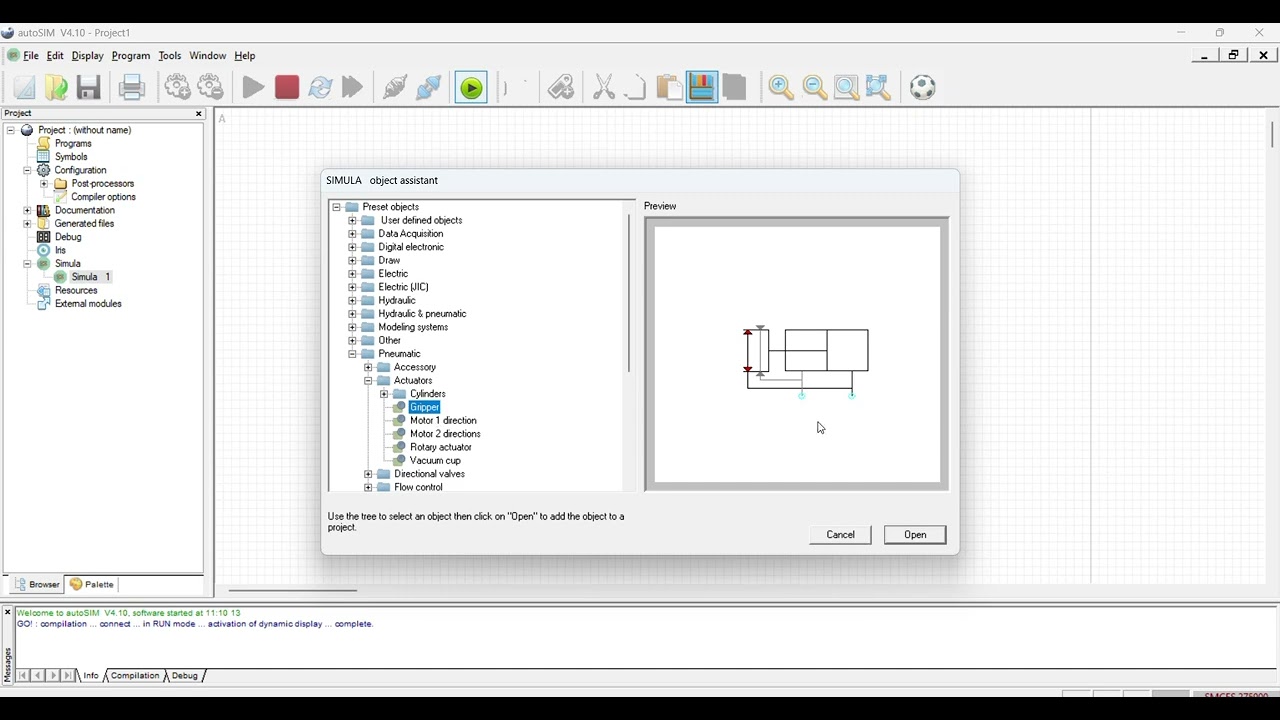Click the Zoom out magnifier icon
The width and height of the screenshot is (1280, 720).
point(815,88)
